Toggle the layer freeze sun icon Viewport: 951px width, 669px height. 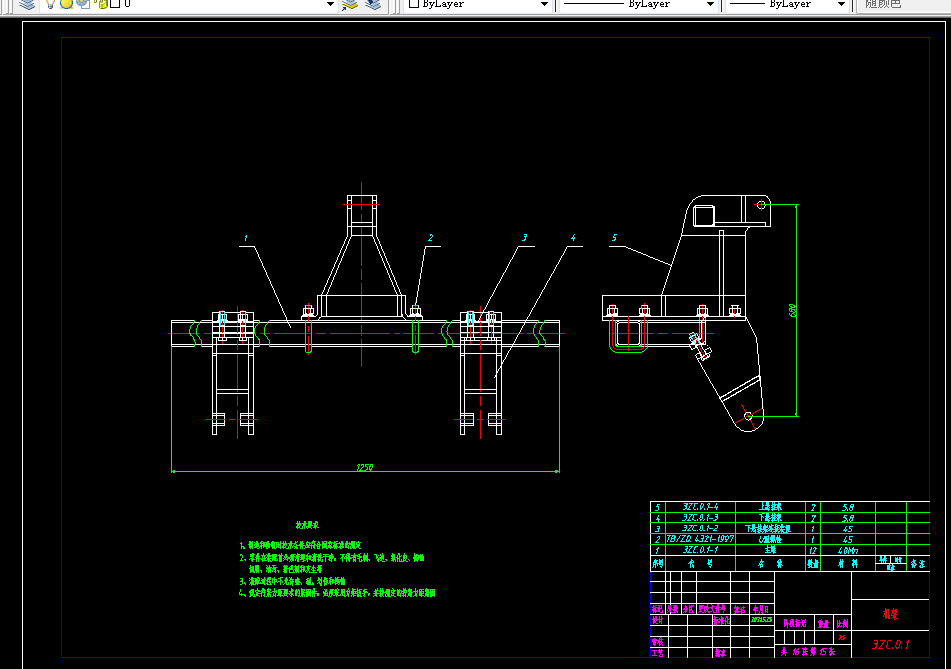pos(67,4)
